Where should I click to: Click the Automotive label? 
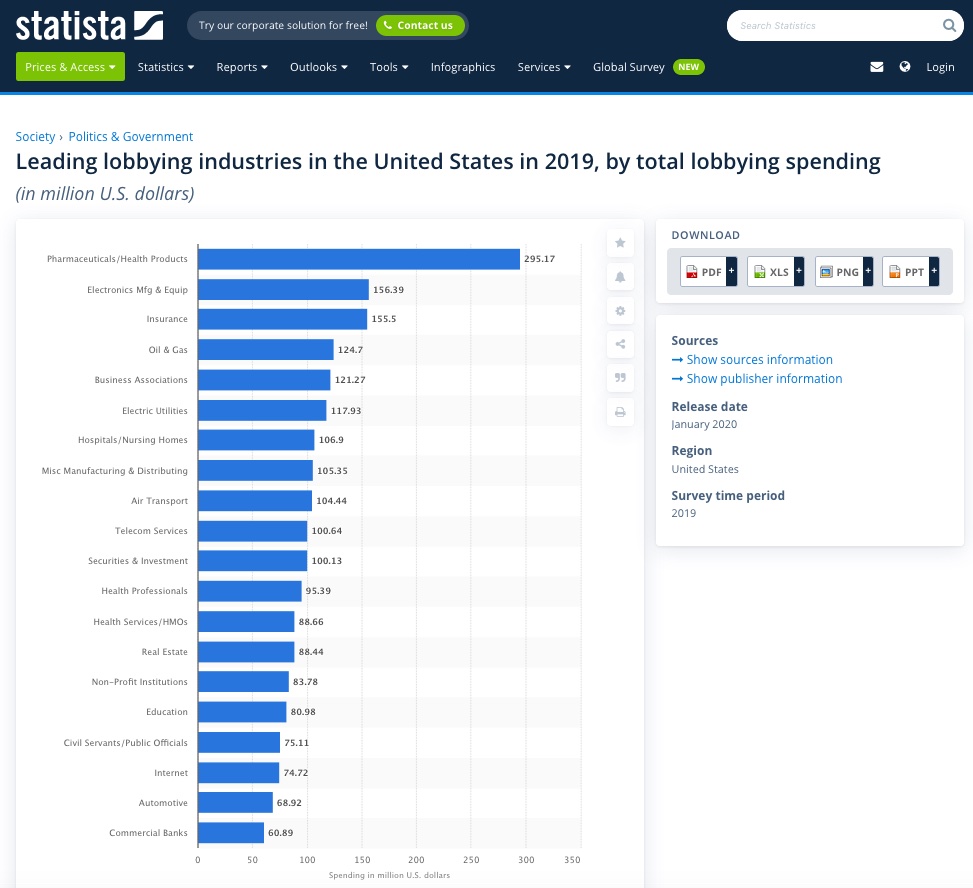click(x=163, y=802)
